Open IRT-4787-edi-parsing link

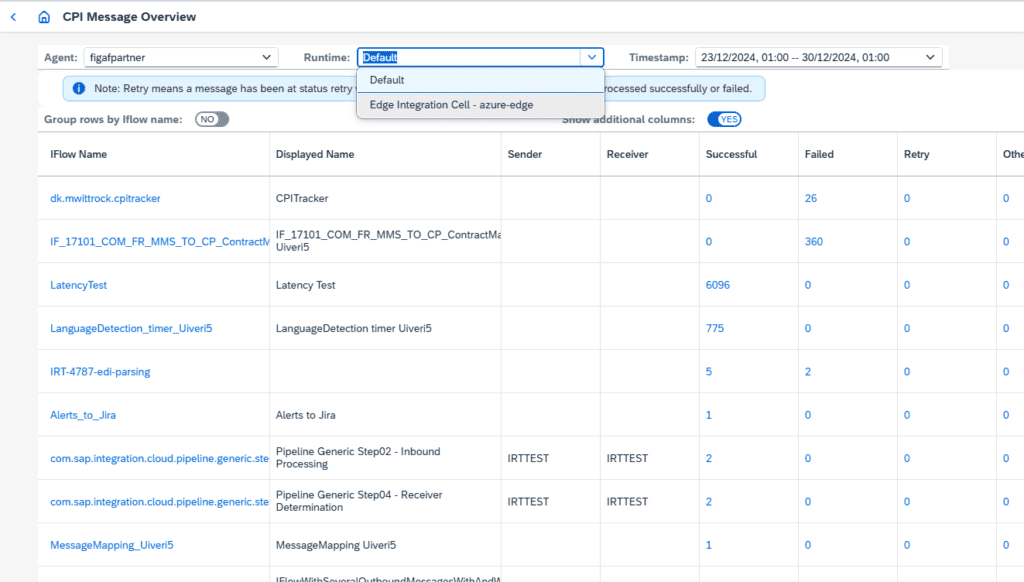100,372
